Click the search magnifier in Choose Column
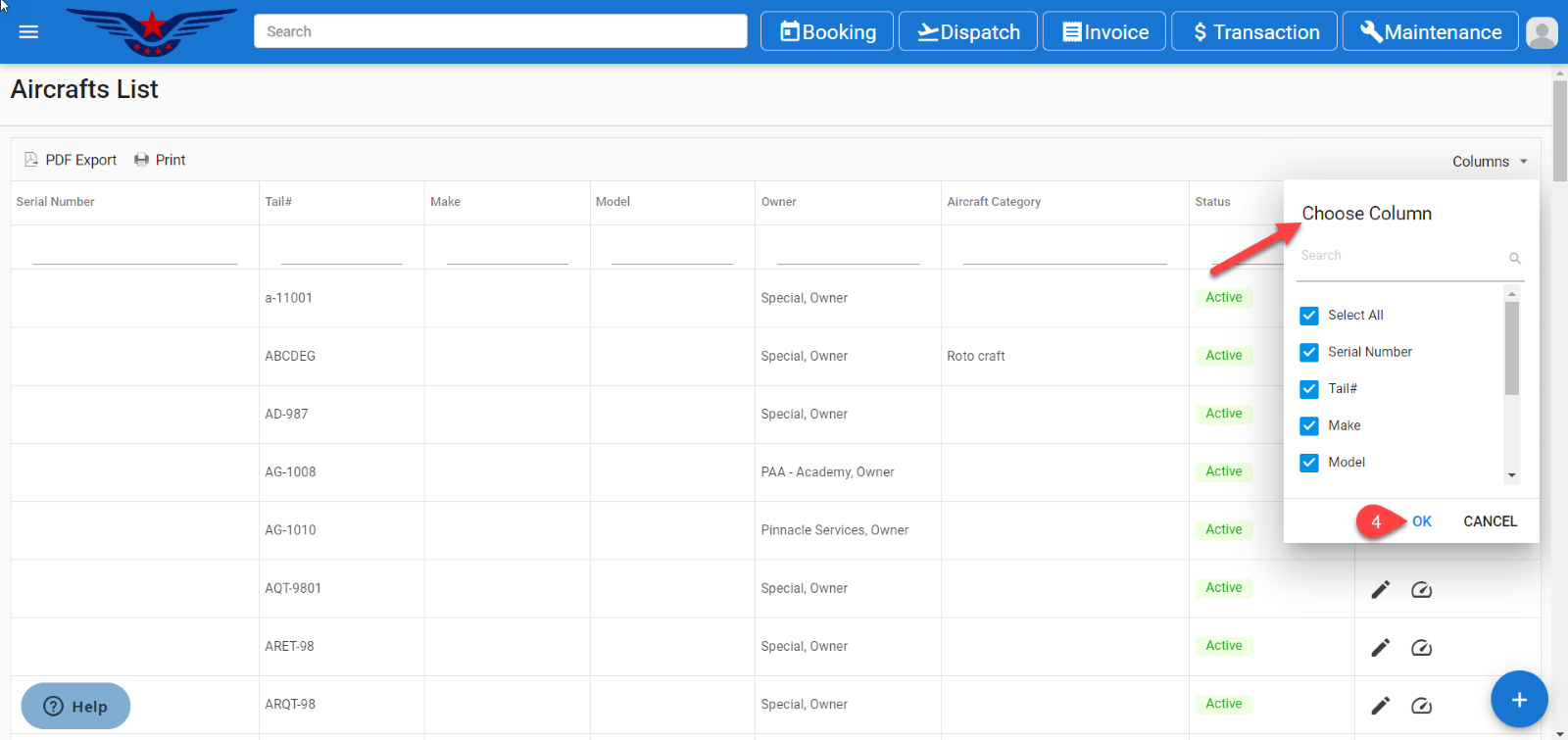 point(1514,258)
